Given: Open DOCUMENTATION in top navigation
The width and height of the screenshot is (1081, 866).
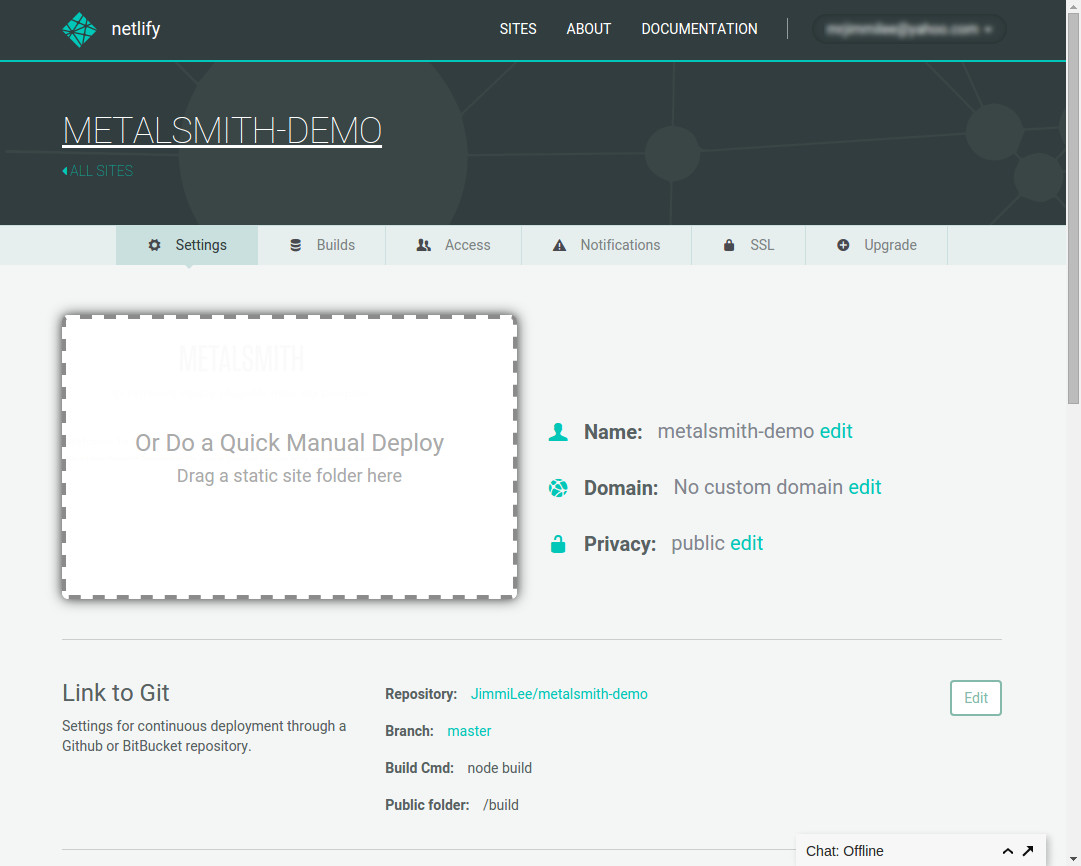Looking at the screenshot, I should tap(699, 29).
